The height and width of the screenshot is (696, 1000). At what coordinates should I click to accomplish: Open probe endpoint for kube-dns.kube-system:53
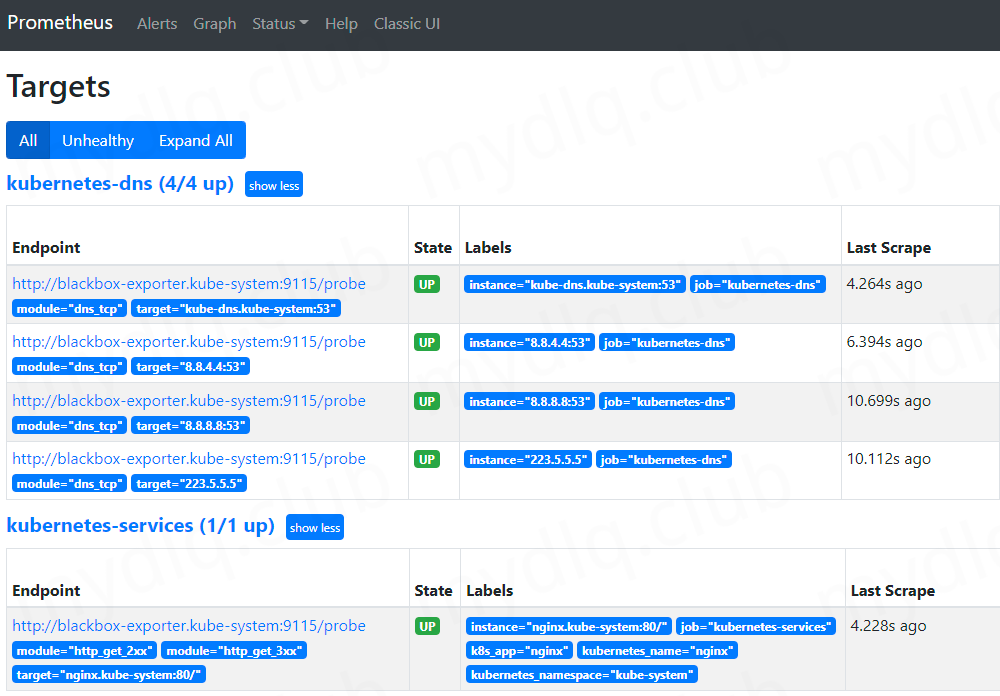(189, 284)
